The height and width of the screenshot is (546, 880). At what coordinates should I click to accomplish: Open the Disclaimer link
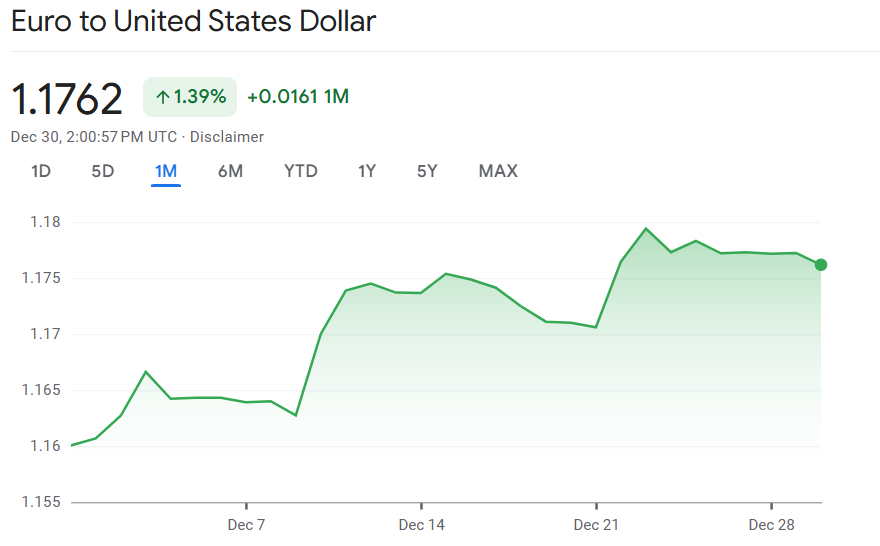pos(227,137)
